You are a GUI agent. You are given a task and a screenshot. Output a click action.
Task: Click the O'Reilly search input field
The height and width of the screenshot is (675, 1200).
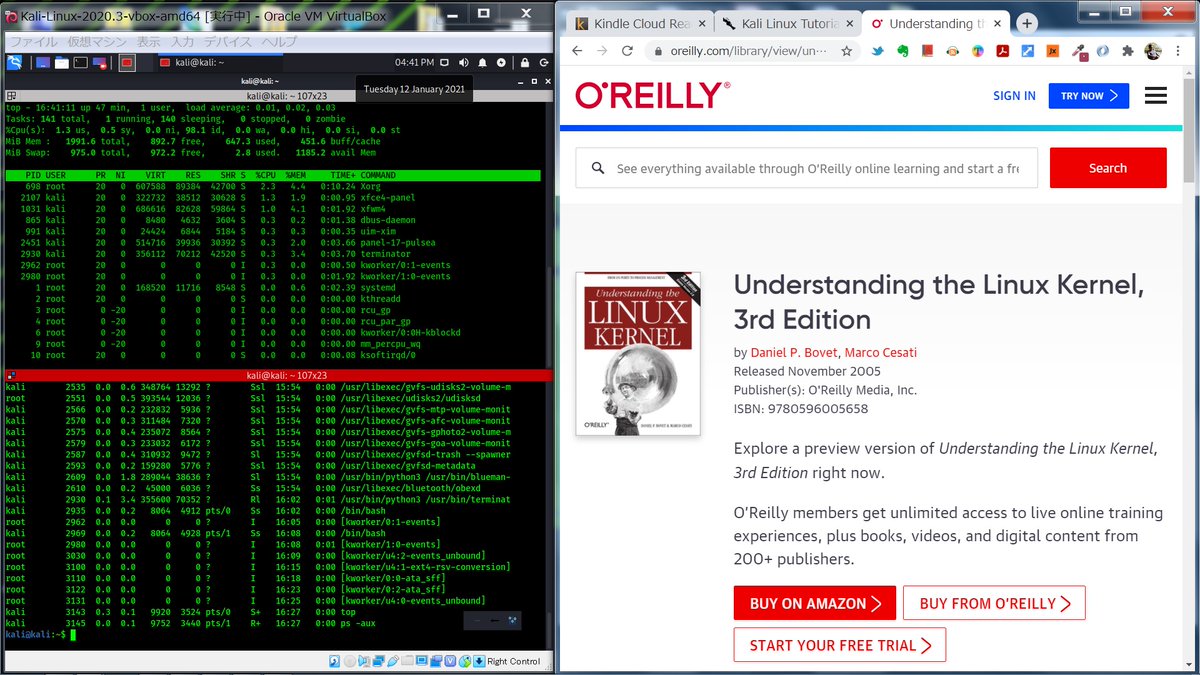pyautogui.click(x=806, y=168)
